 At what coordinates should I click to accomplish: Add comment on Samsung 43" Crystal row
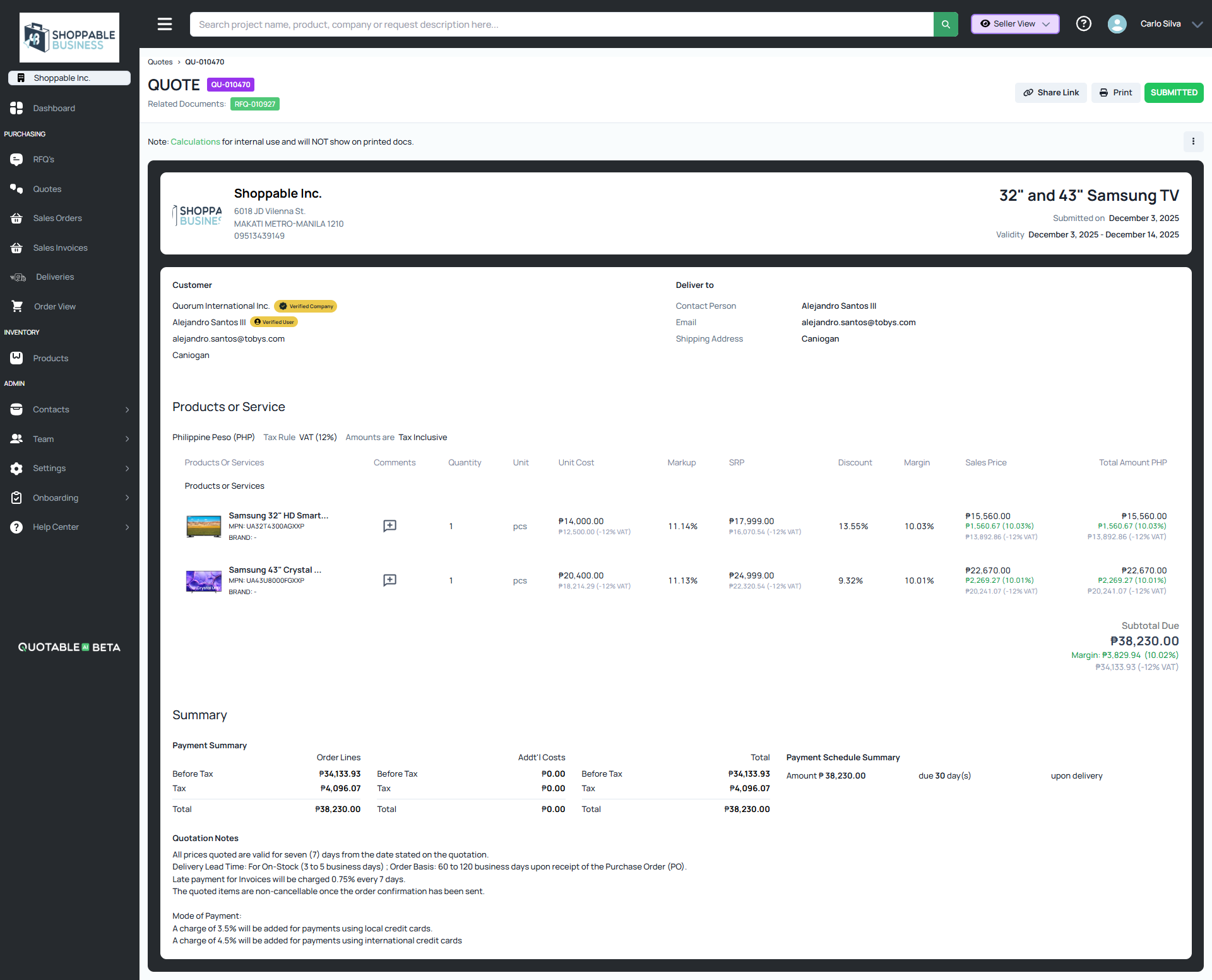[389, 580]
